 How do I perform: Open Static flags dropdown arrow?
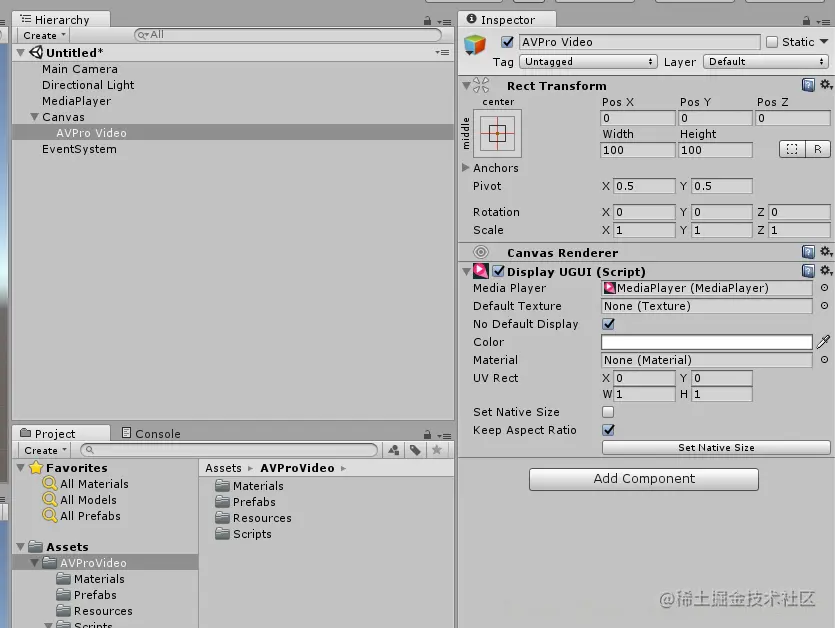[x=824, y=42]
